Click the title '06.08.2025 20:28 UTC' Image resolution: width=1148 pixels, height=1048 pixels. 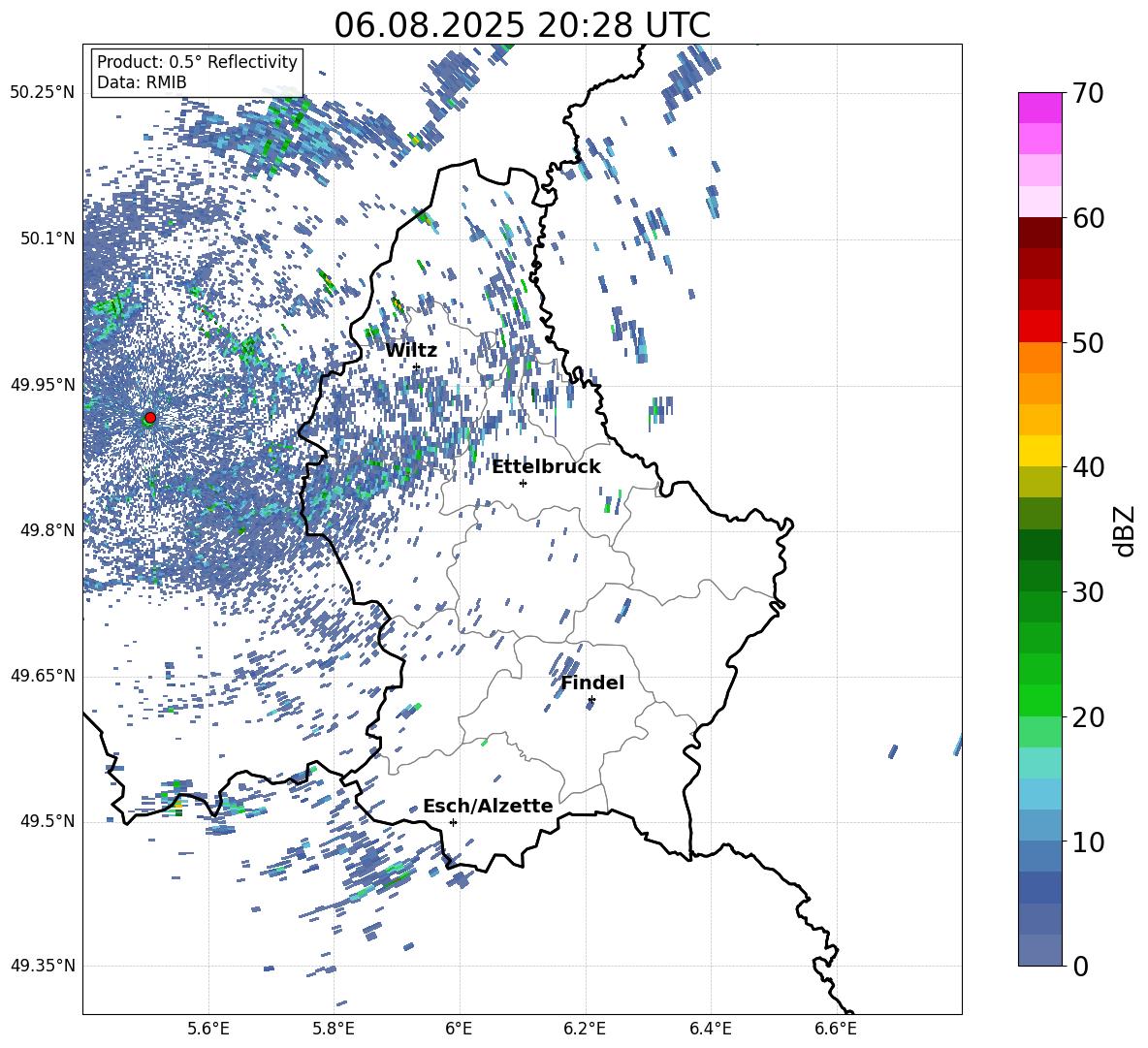(x=522, y=26)
